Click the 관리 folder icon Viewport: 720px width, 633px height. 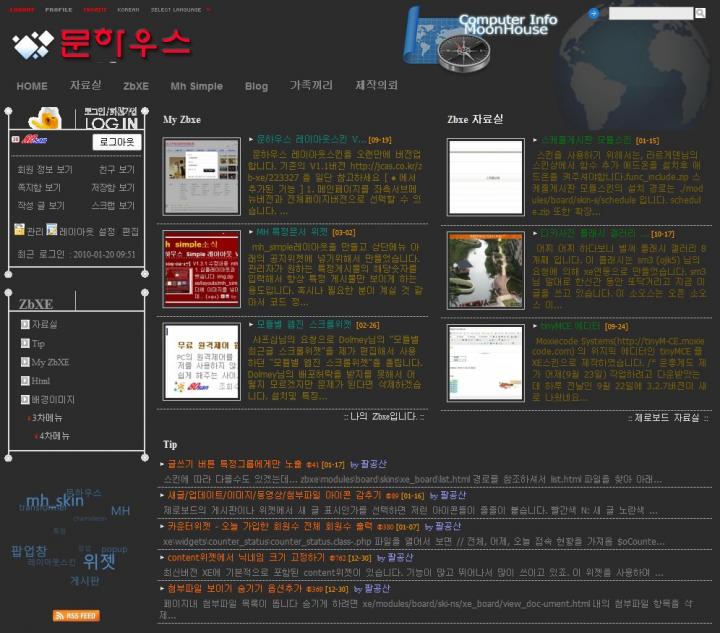coord(19,229)
